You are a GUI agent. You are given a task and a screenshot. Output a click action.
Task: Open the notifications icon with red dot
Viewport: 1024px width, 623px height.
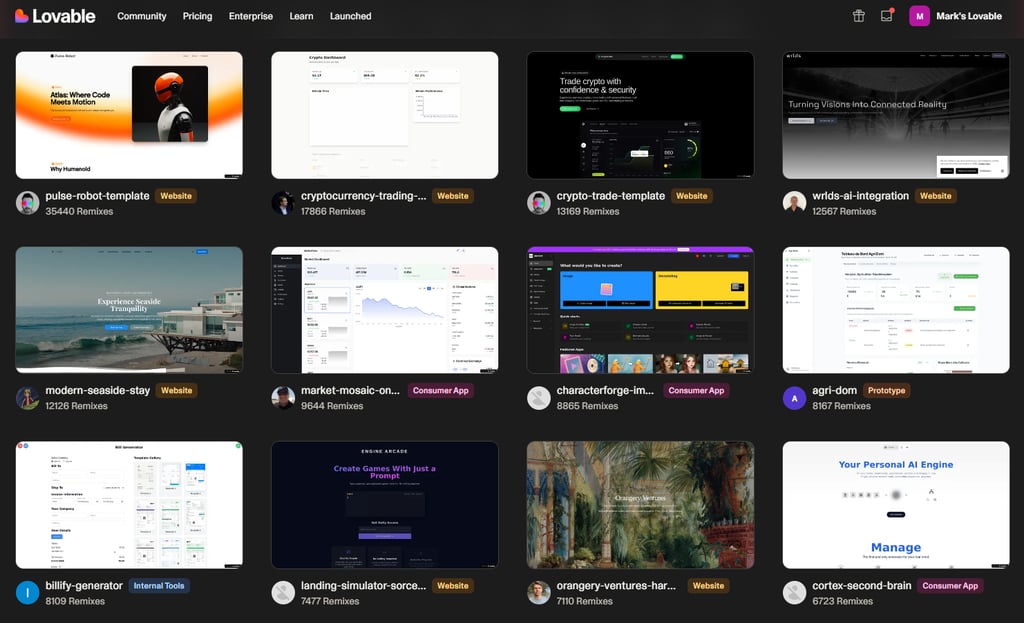click(x=887, y=16)
